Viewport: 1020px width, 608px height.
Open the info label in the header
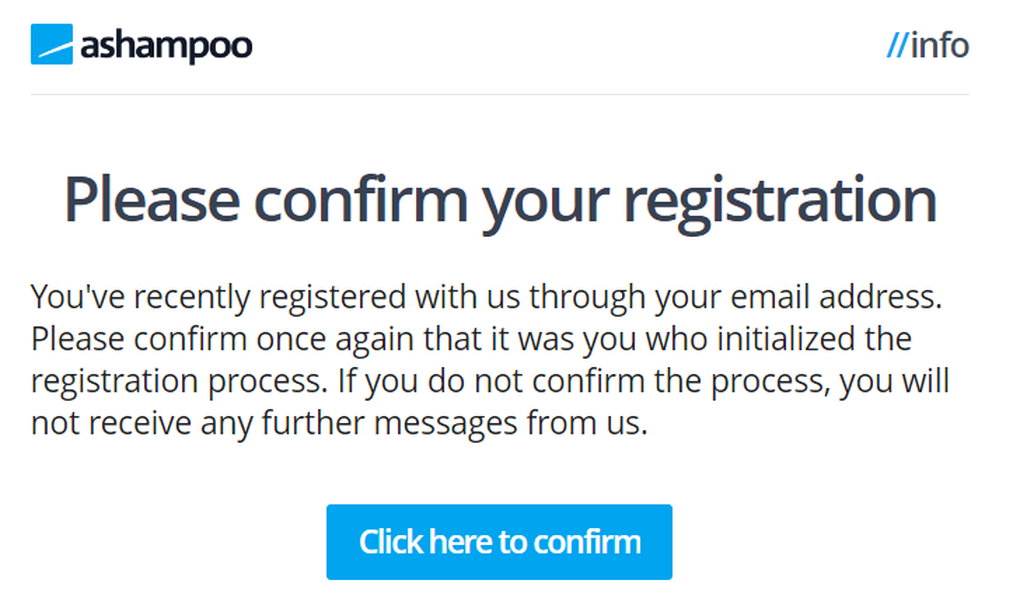point(940,45)
